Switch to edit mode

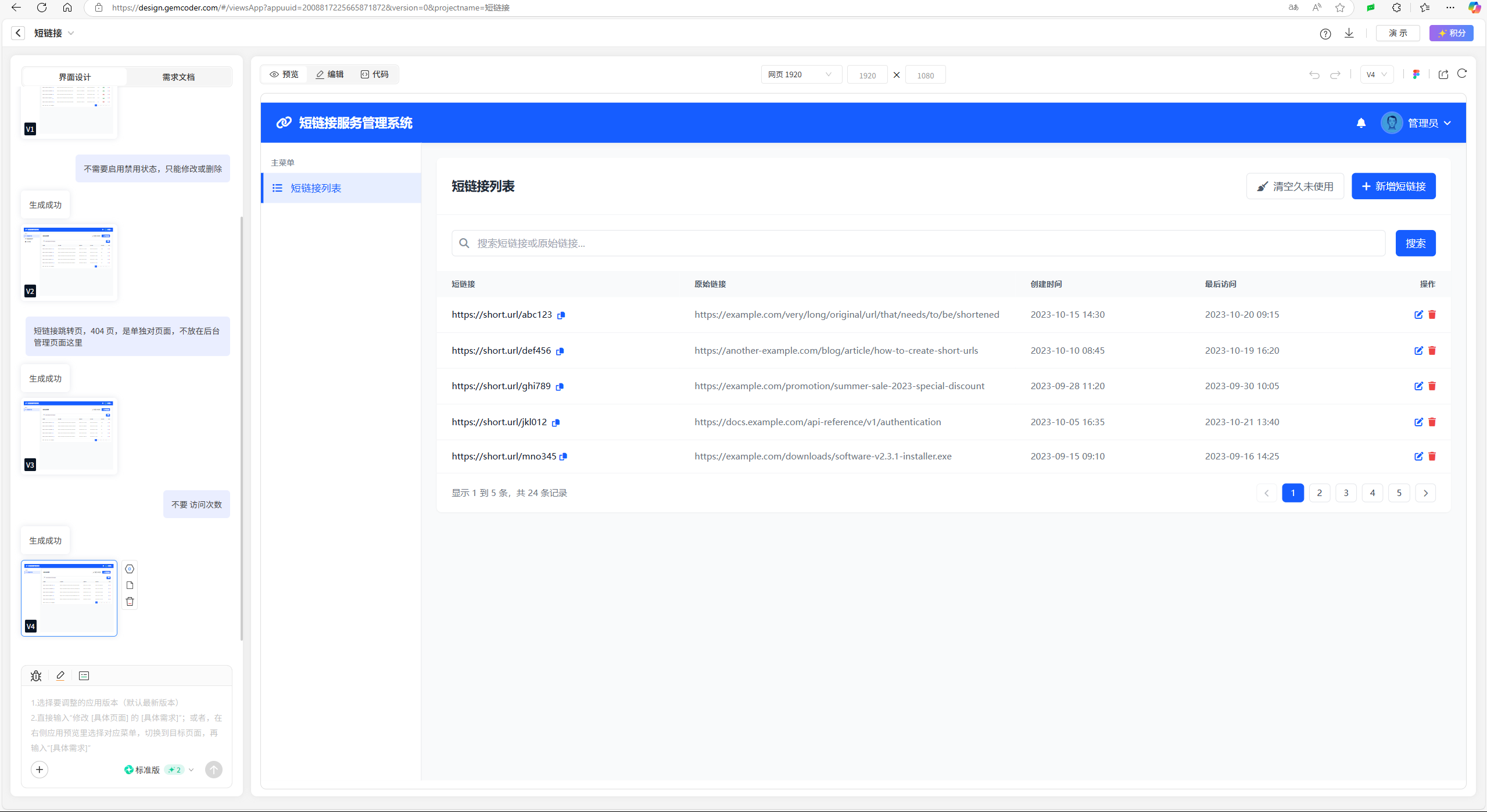click(329, 74)
